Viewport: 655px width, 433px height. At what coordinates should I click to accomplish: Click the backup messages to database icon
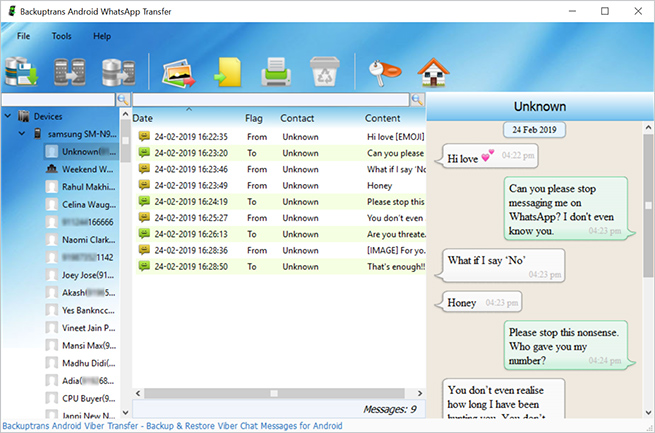coord(22,72)
